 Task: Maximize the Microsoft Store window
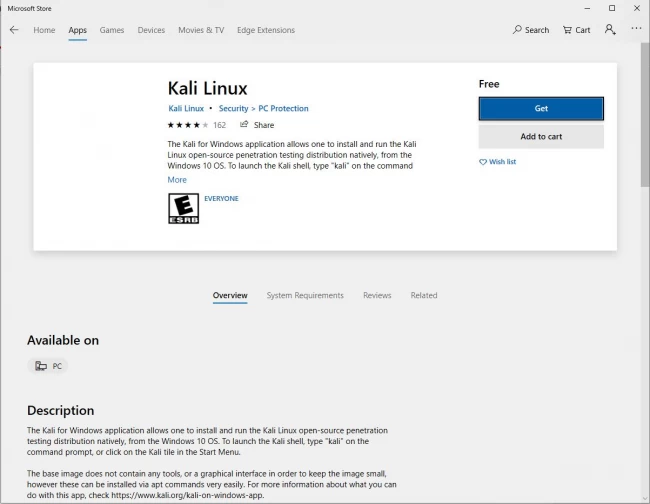click(x=612, y=8)
